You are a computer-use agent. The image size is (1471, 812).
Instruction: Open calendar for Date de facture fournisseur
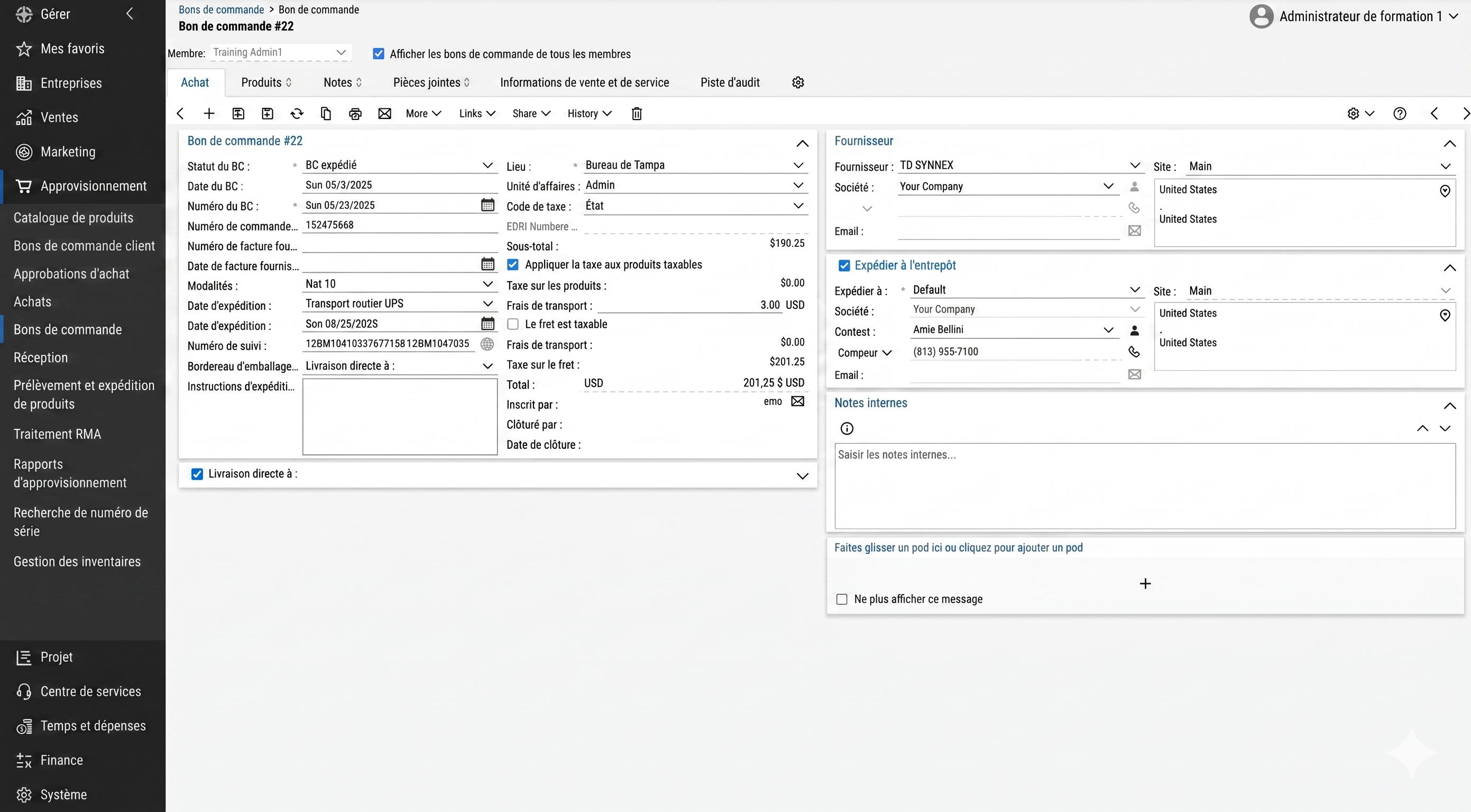(488, 264)
